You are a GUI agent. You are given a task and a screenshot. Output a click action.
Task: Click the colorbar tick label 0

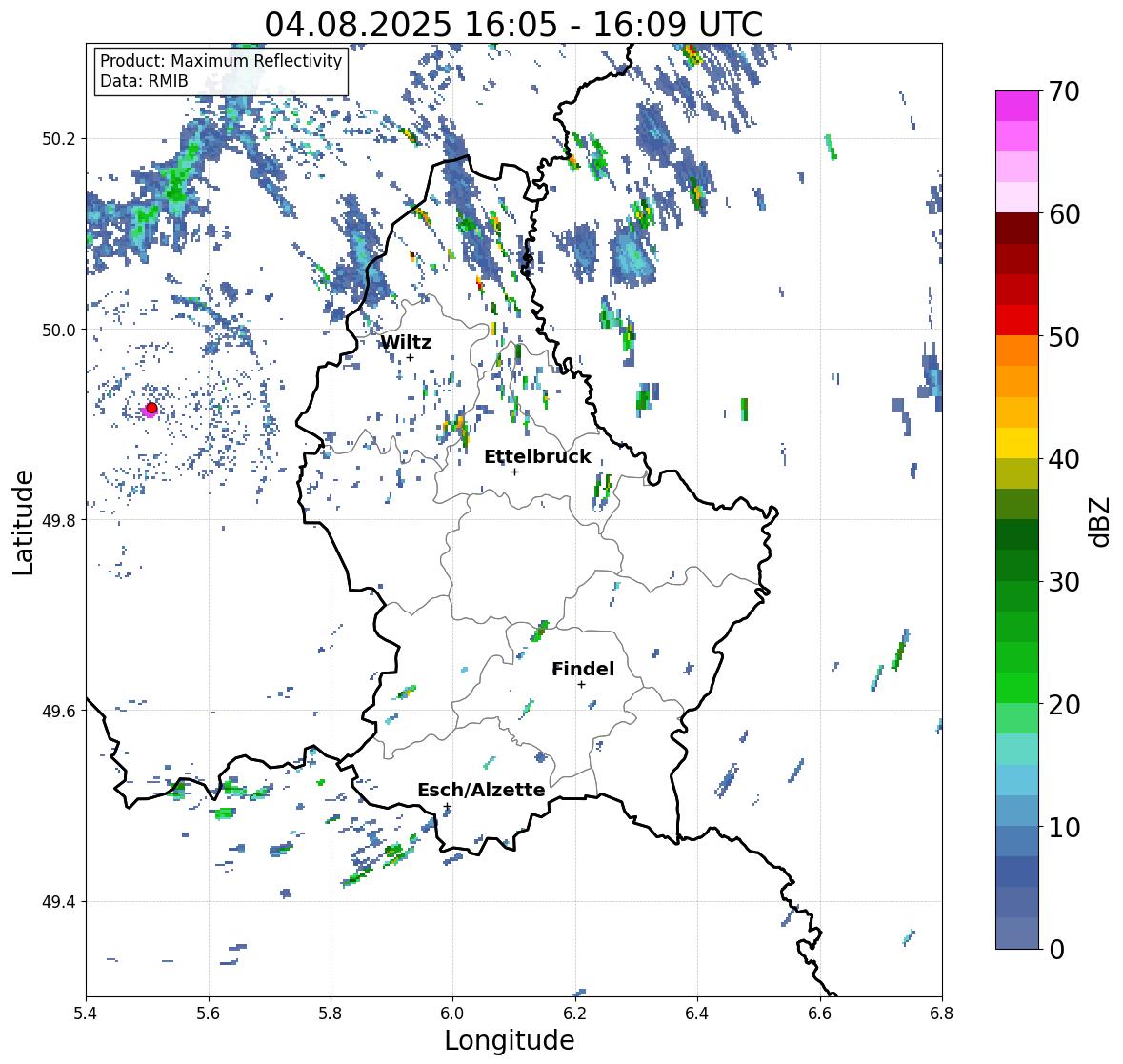click(1056, 950)
